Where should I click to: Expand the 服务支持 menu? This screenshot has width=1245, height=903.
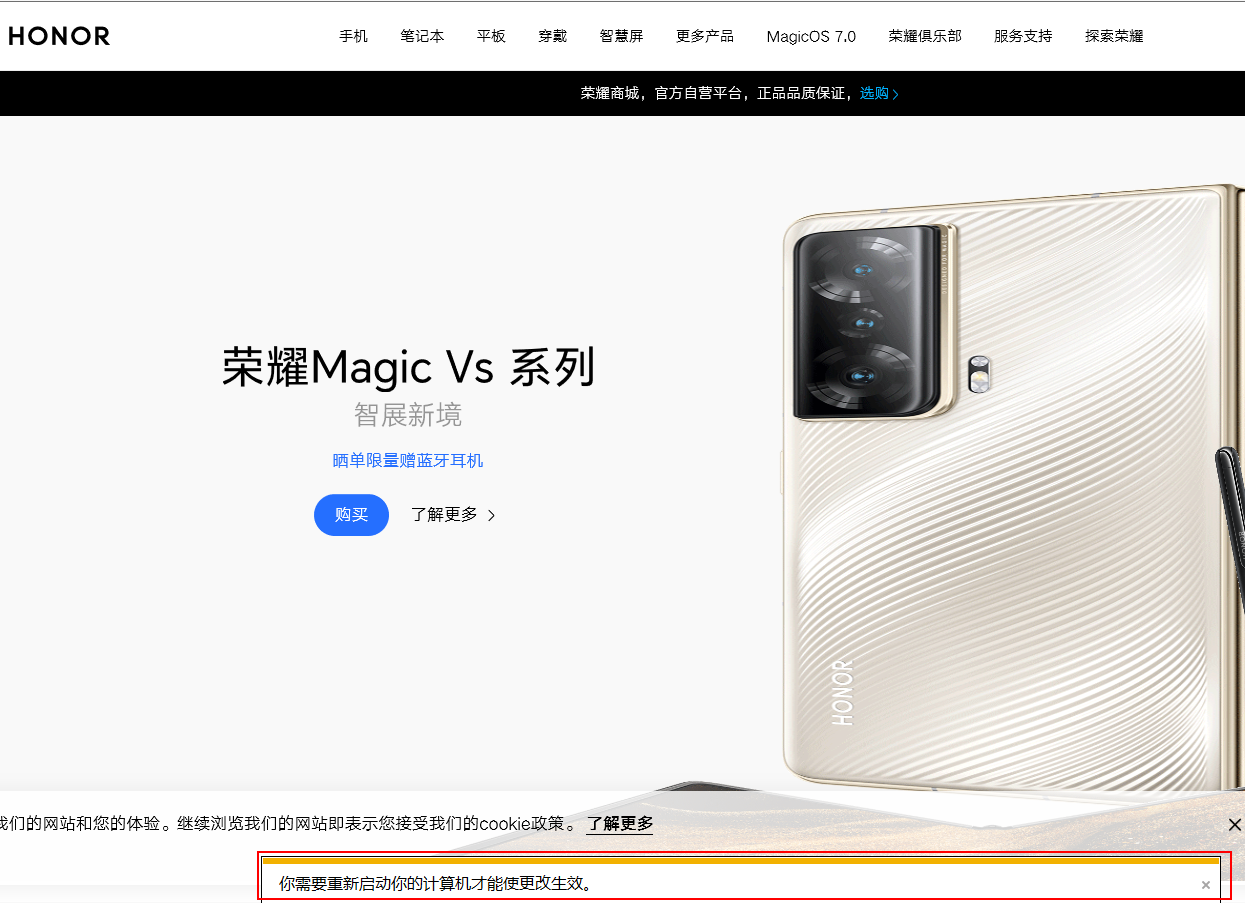[1023, 36]
